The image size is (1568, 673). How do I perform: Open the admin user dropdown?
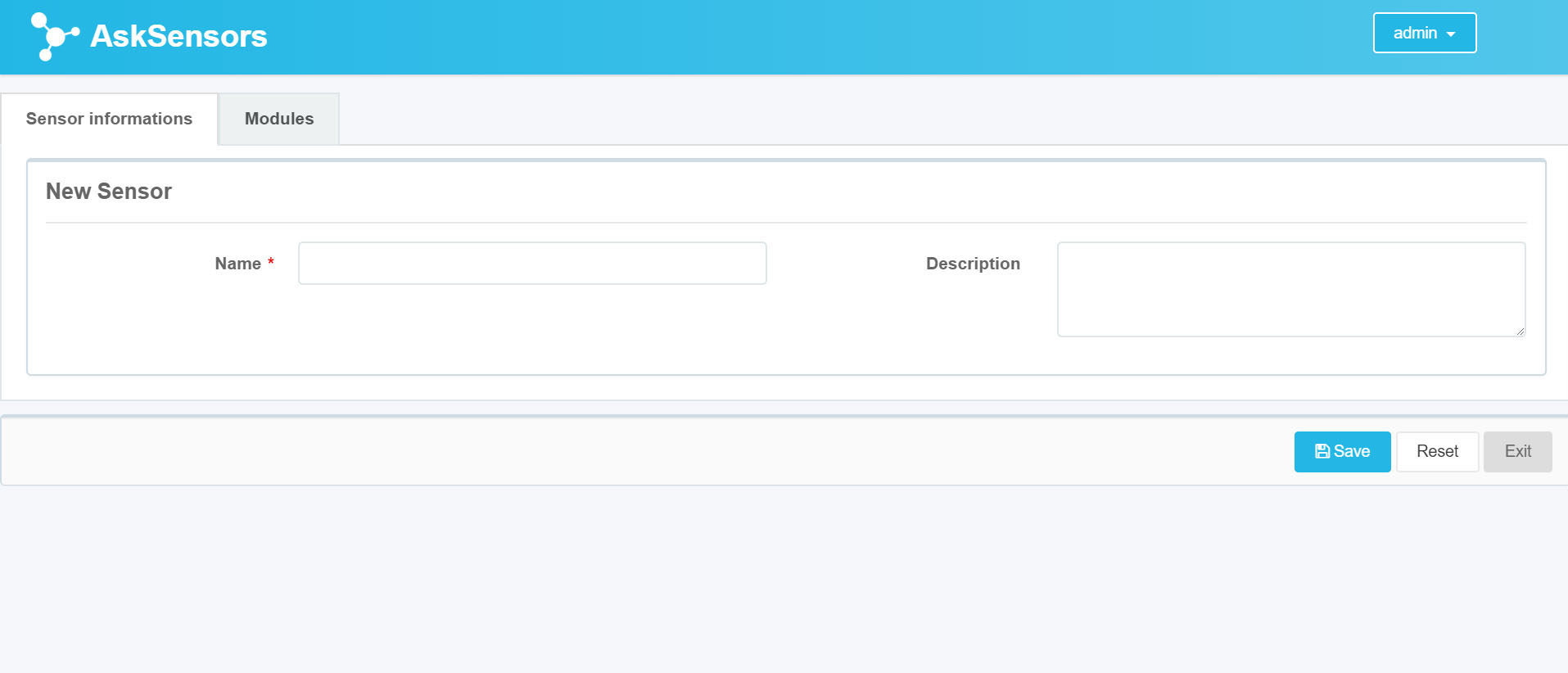click(x=1424, y=33)
